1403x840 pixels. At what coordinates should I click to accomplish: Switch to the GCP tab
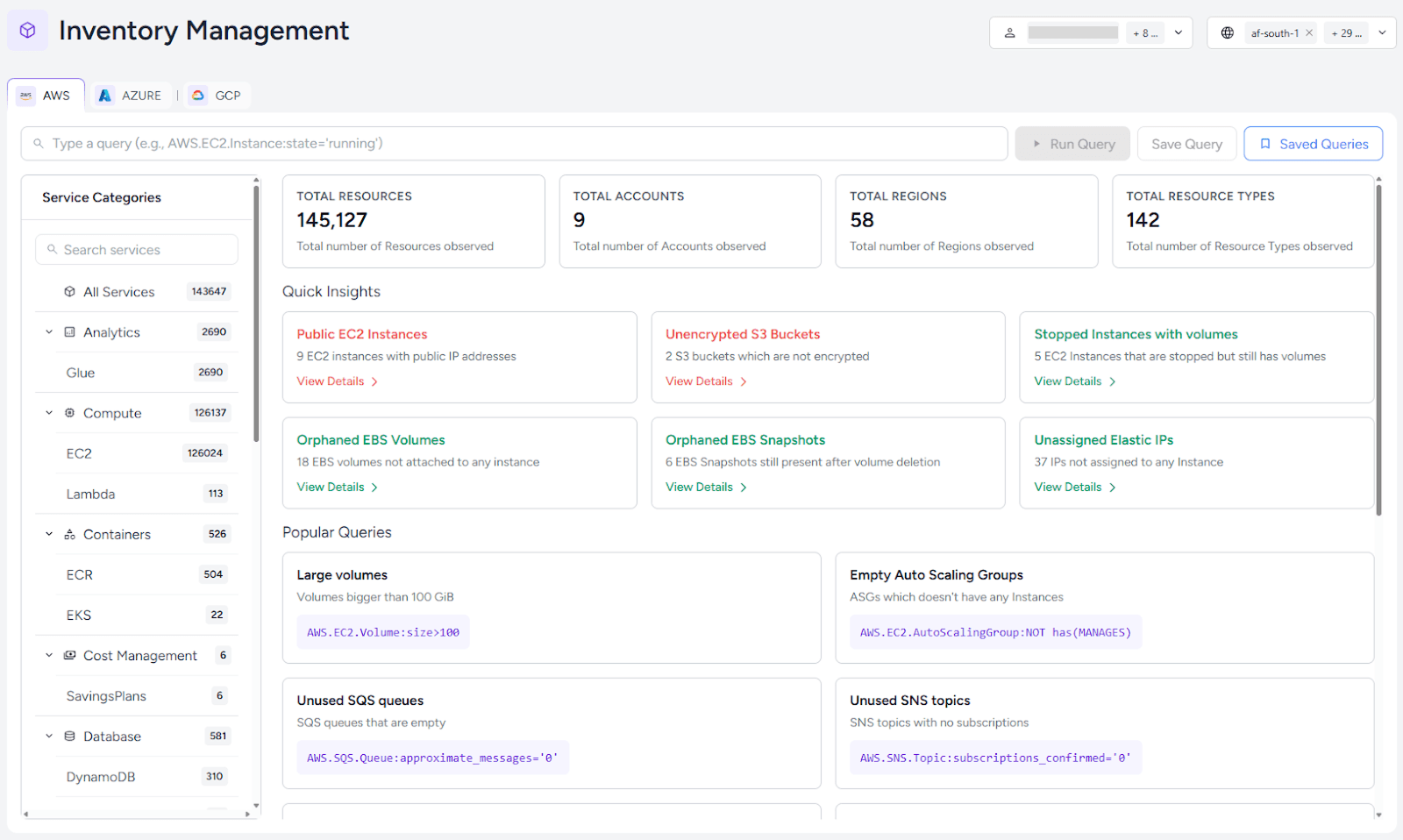coord(217,96)
